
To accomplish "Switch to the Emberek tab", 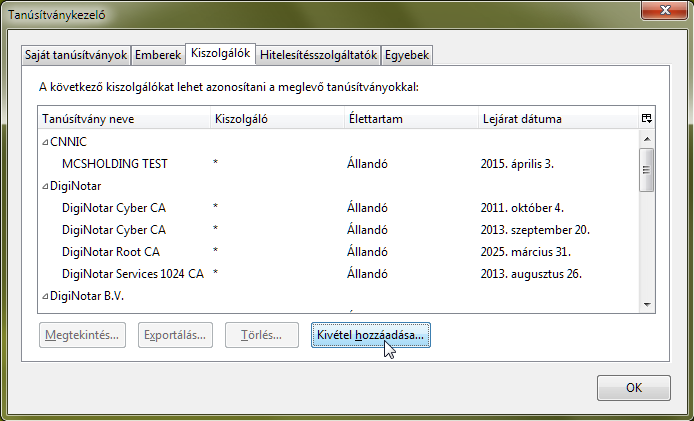I will pyautogui.click(x=158, y=55).
